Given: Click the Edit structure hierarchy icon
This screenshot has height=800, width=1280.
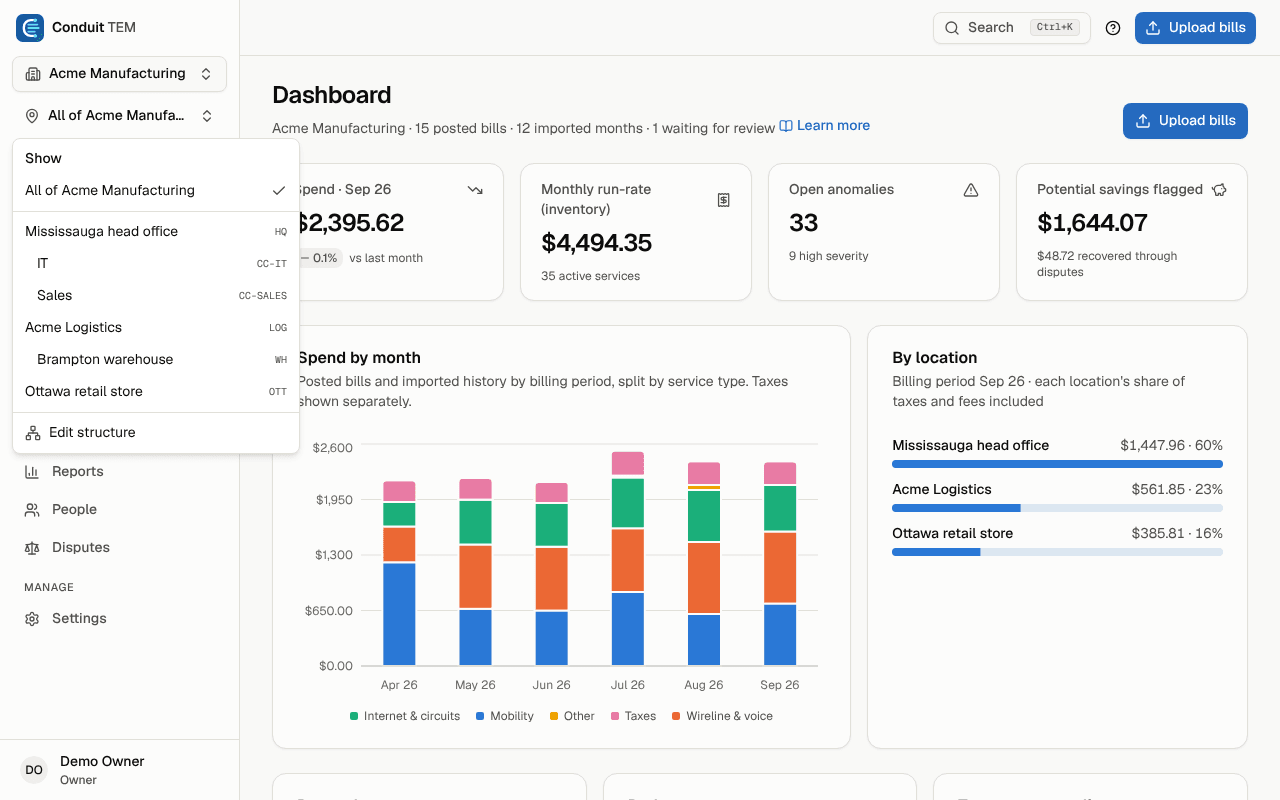Looking at the screenshot, I should tap(33, 433).
